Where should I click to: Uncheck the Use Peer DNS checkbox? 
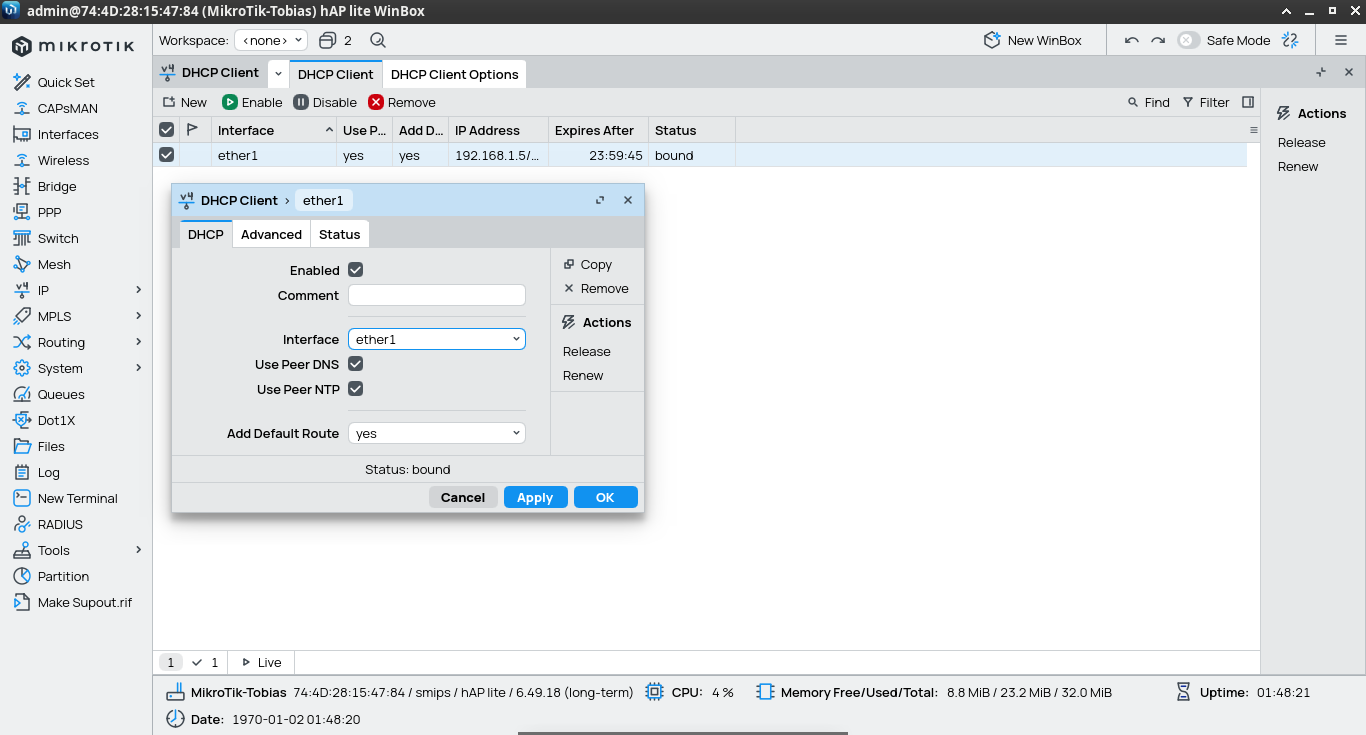355,364
